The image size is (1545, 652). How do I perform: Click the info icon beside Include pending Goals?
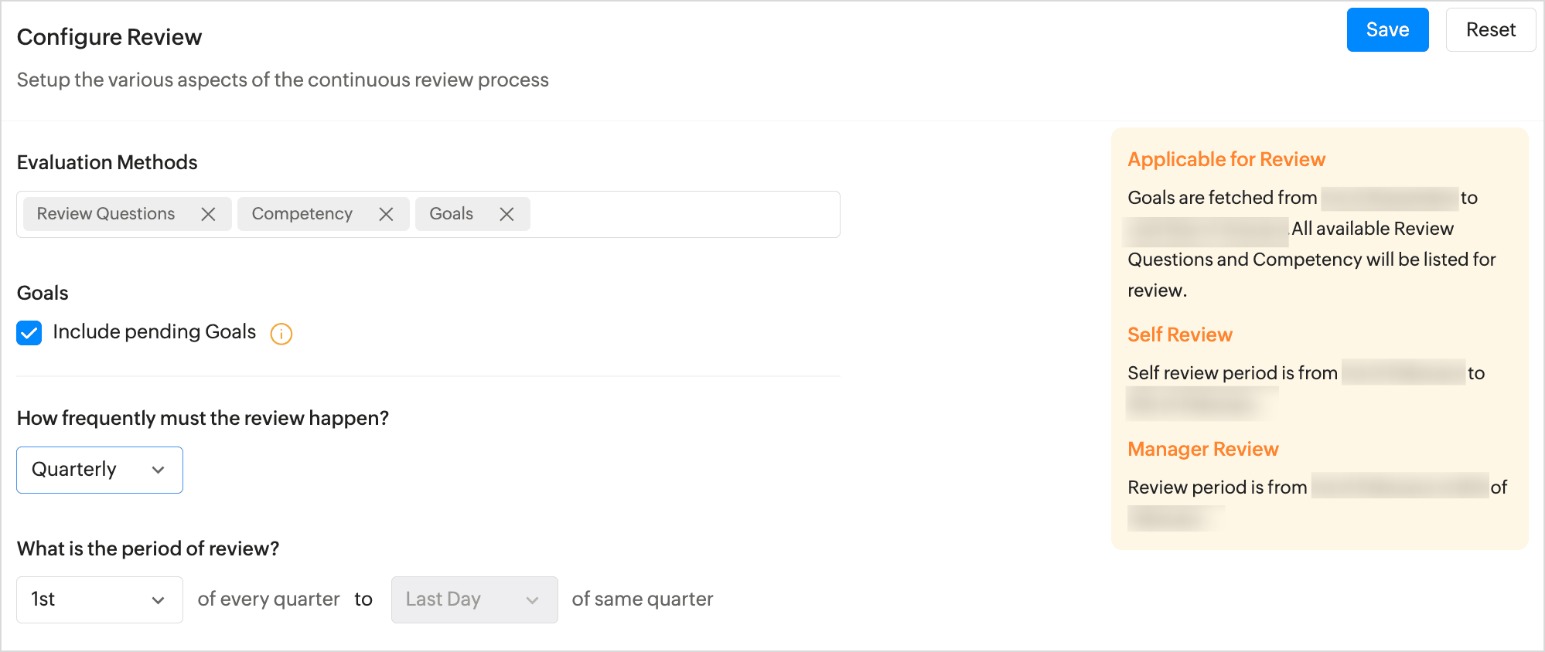coord(282,334)
